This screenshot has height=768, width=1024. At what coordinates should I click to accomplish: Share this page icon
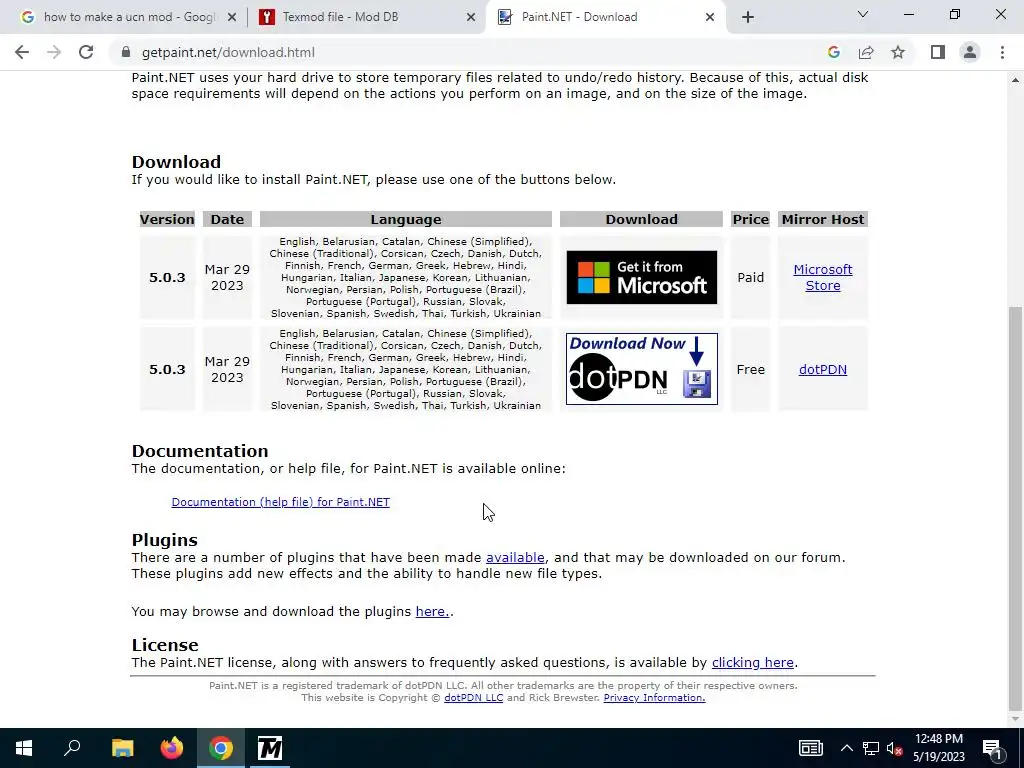(x=866, y=52)
